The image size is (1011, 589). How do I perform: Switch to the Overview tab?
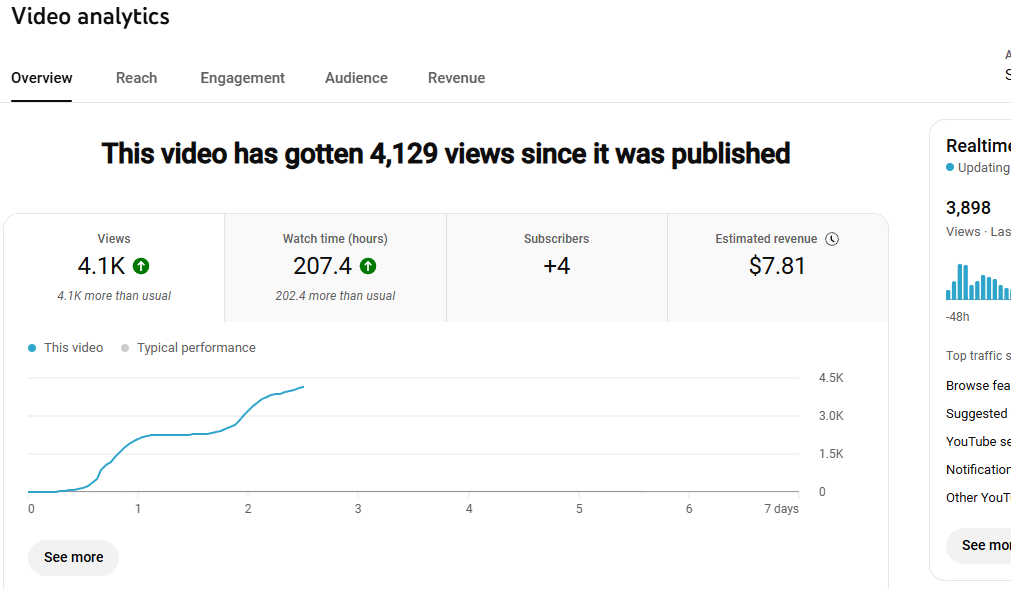pos(42,78)
